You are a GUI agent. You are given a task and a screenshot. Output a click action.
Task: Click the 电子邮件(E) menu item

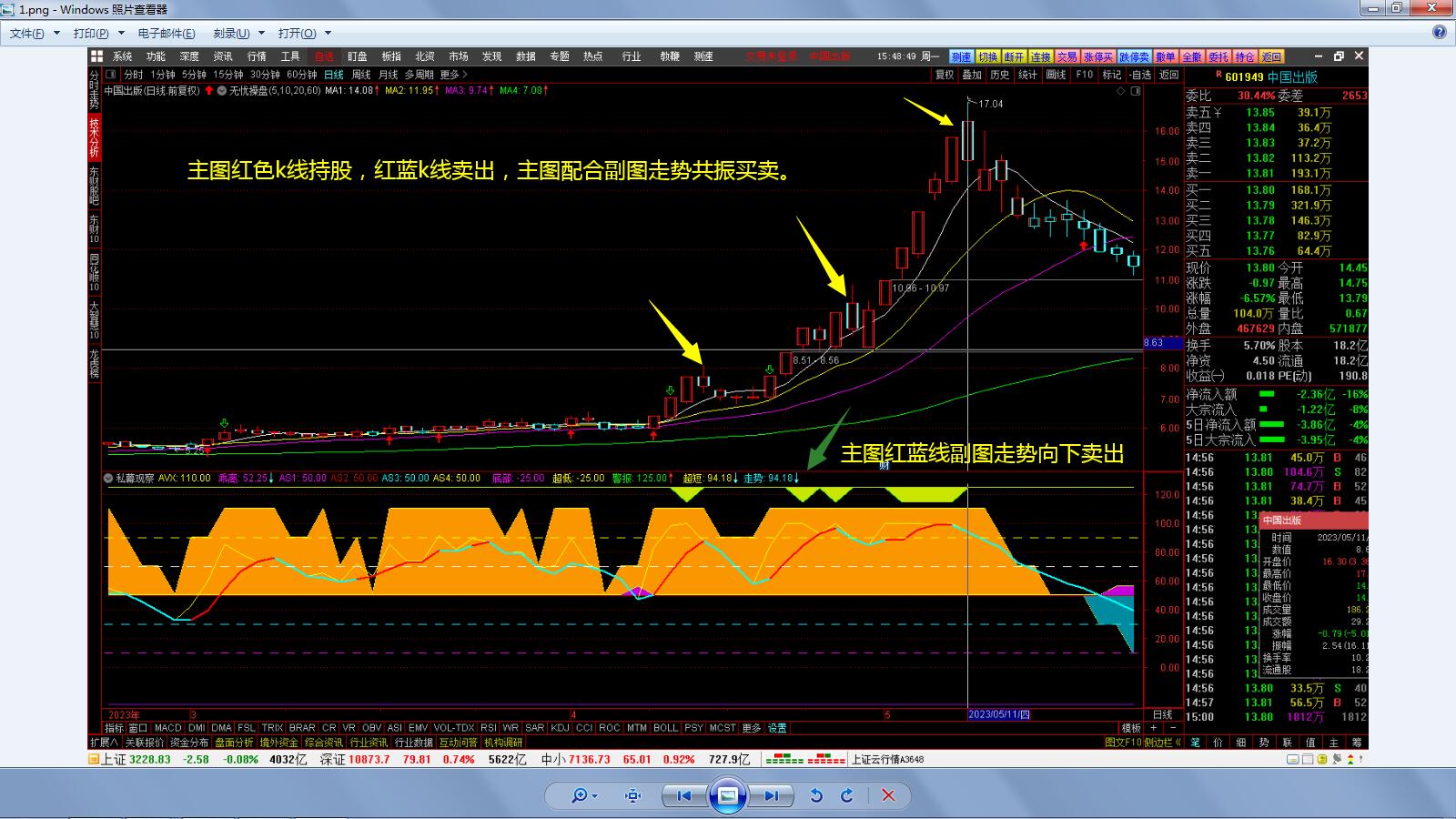click(167, 34)
